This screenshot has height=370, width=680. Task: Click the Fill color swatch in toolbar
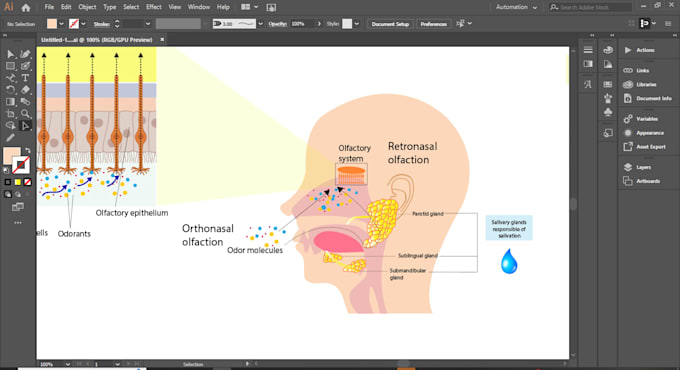(12, 155)
